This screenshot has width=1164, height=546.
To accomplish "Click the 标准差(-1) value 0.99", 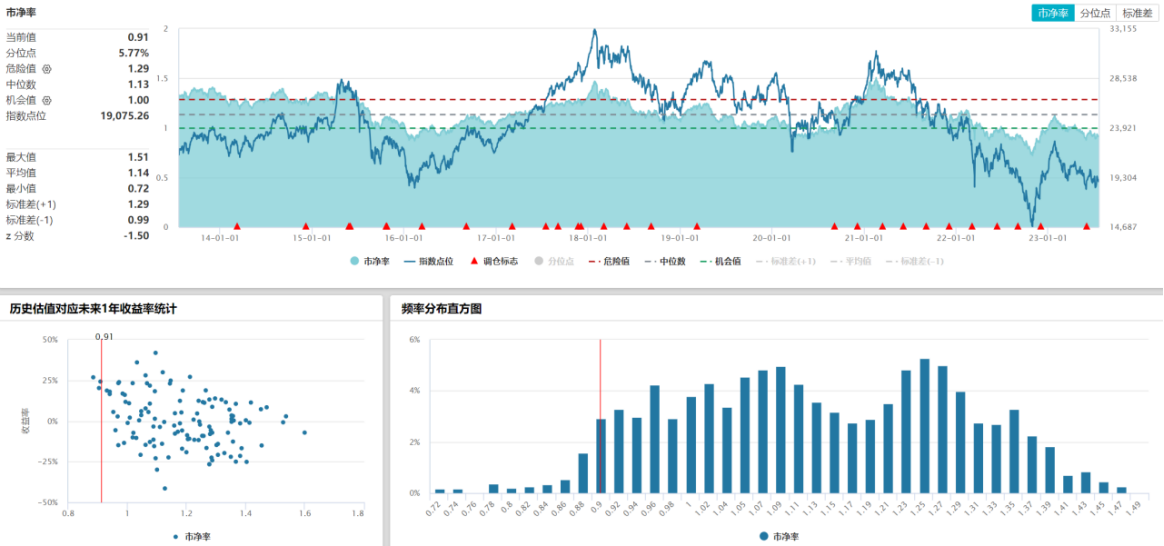I will point(139,220).
